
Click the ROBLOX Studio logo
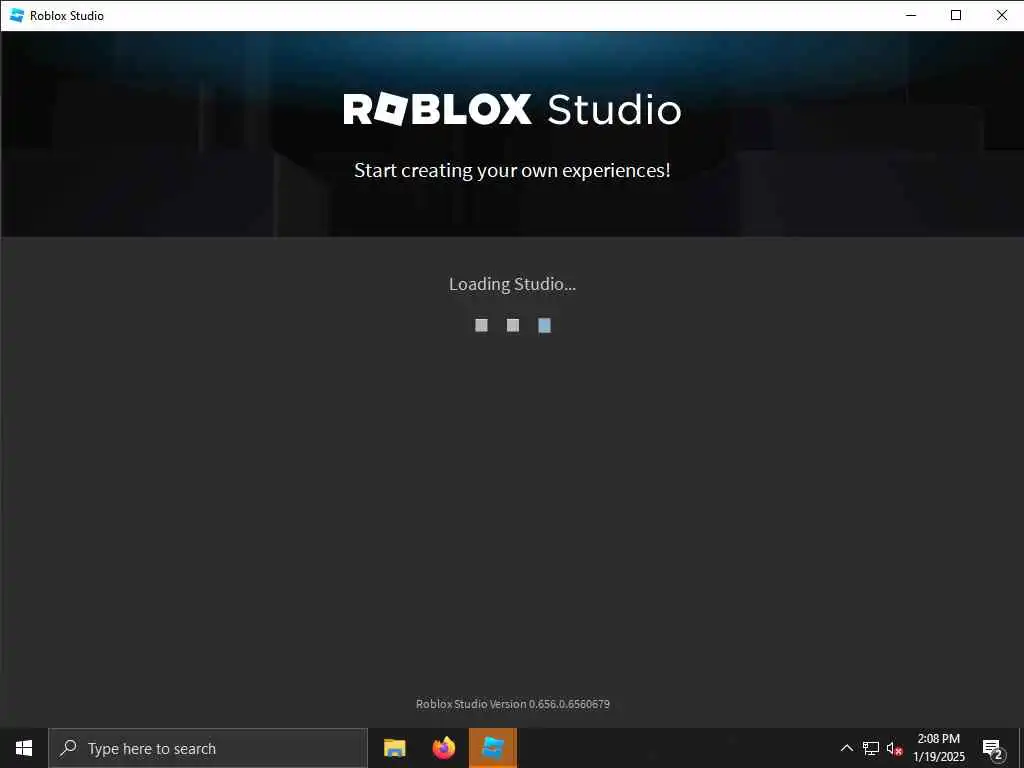coord(512,109)
